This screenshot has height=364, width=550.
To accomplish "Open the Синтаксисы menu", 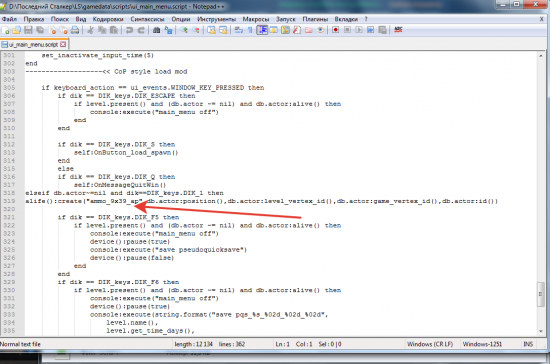I will point(147,19).
